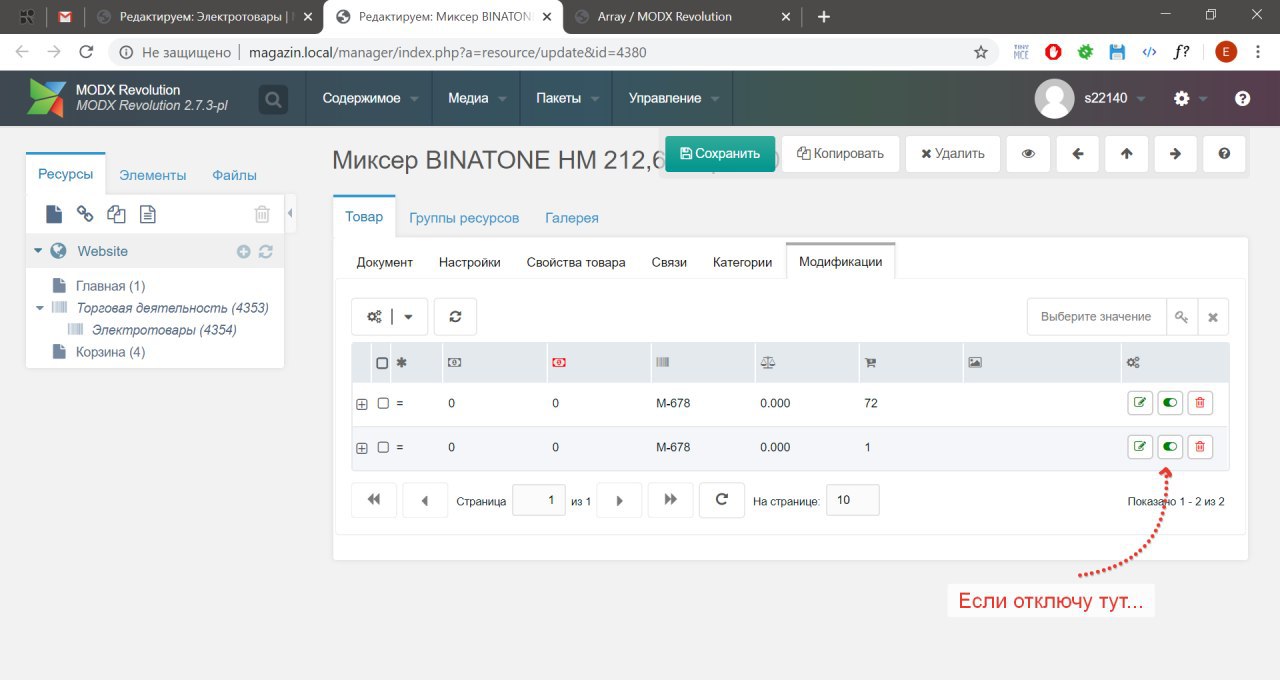1280x680 pixels.
Task: Clear the filter with X icon
Action: [x=1212, y=317]
